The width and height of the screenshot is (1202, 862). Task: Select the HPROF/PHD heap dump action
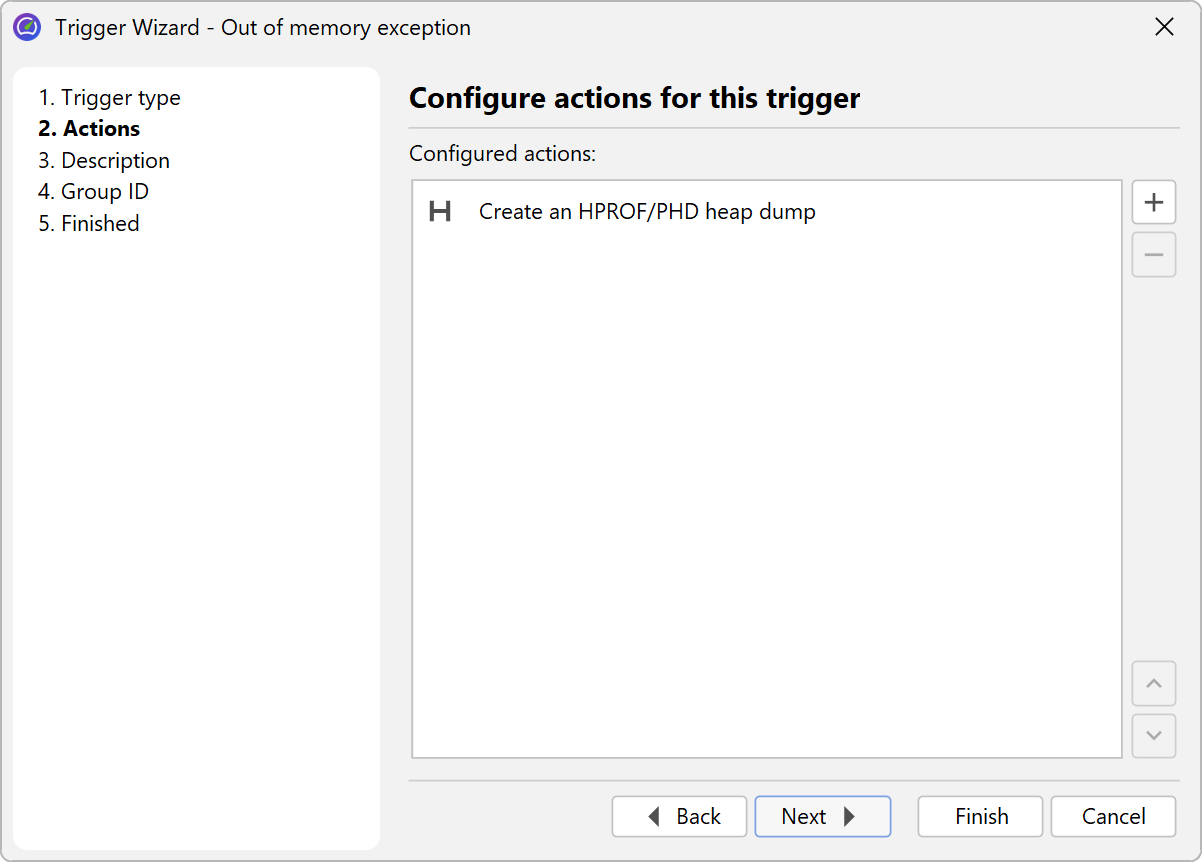[647, 212]
